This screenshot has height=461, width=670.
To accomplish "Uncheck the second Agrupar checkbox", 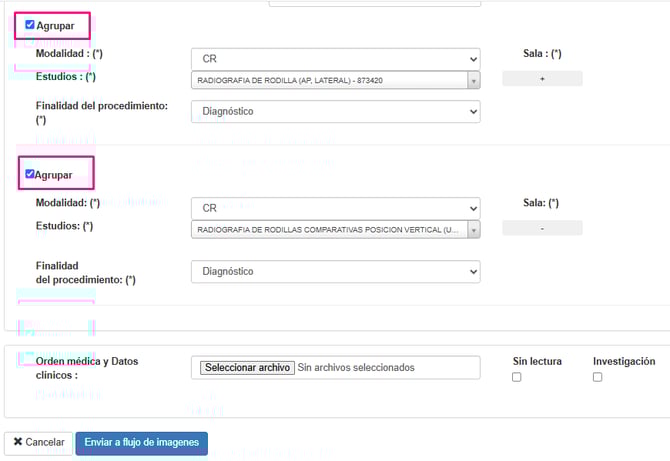I will [x=30, y=173].
